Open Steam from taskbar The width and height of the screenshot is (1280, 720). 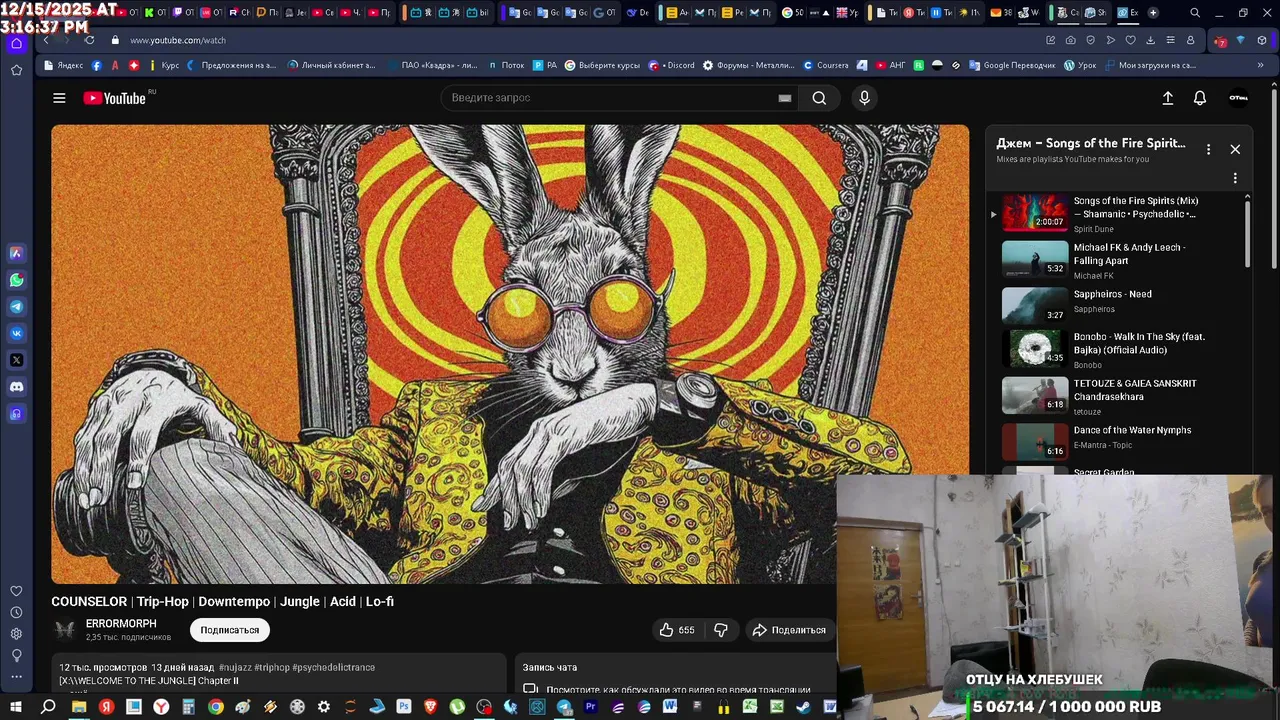[803, 707]
